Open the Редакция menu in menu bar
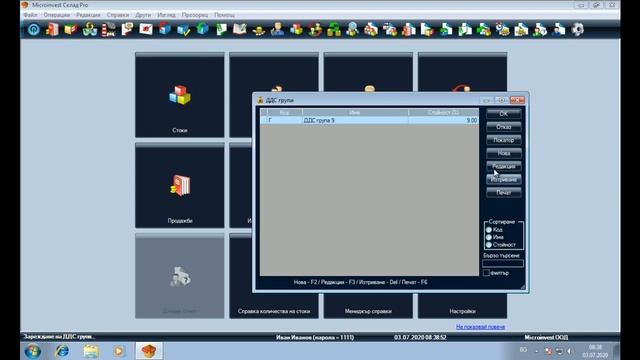The image size is (640, 360). (88, 15)
